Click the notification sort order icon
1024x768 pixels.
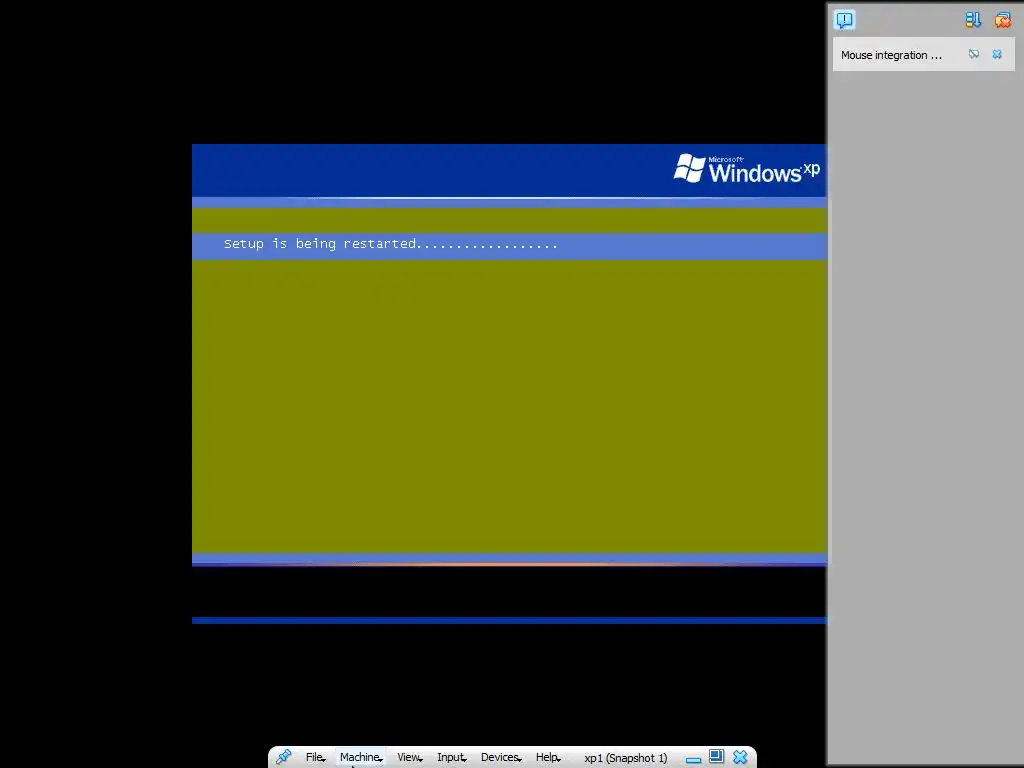coord(973,20)
